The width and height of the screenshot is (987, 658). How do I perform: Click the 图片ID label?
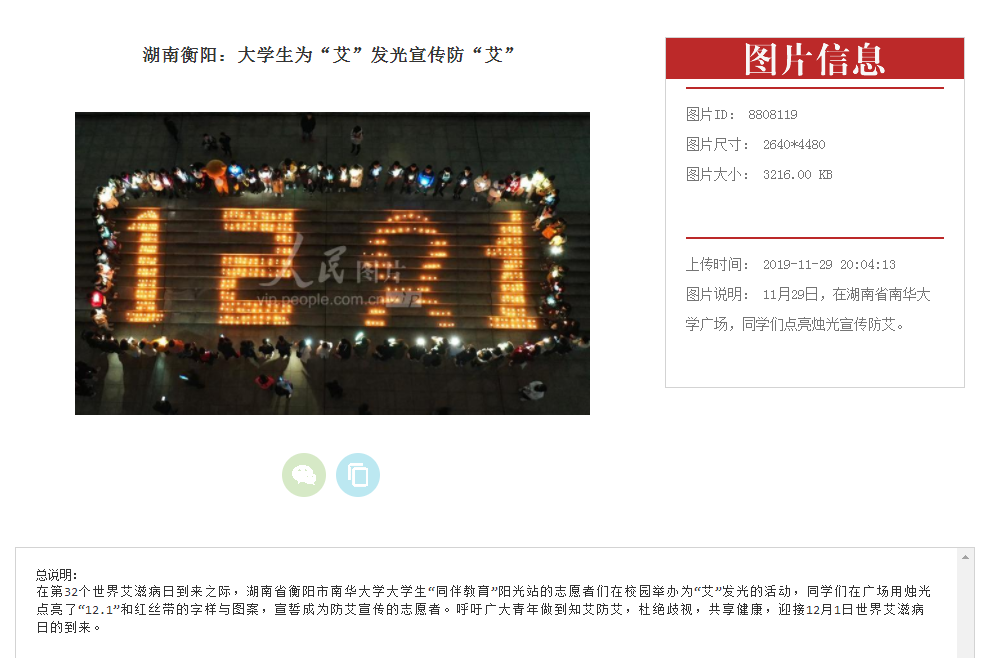[710, 115]
